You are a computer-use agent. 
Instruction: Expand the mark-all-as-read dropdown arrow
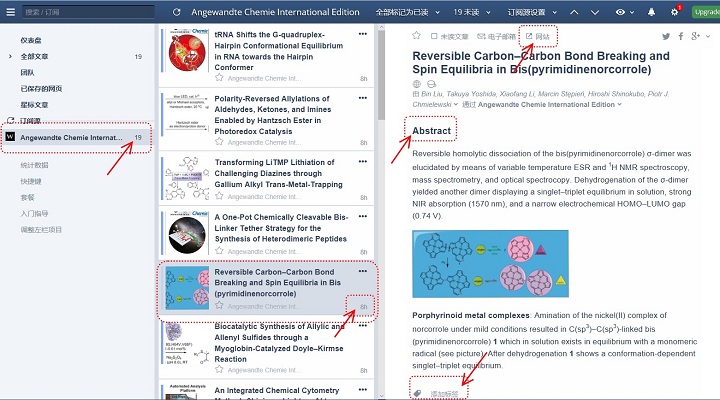[437, 12]
